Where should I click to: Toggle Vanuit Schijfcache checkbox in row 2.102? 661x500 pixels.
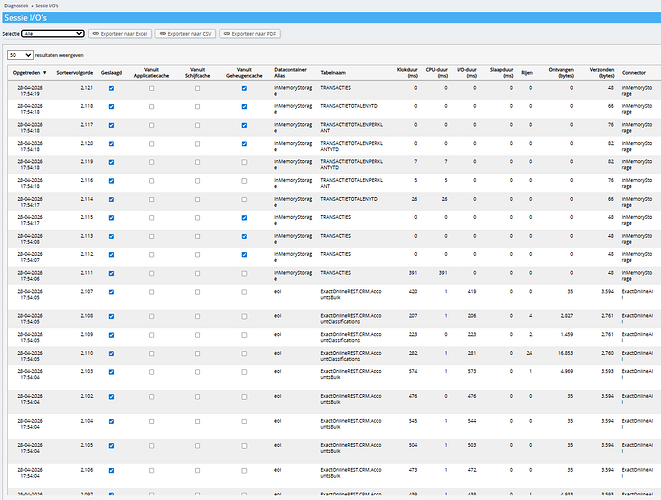[197, 397]
